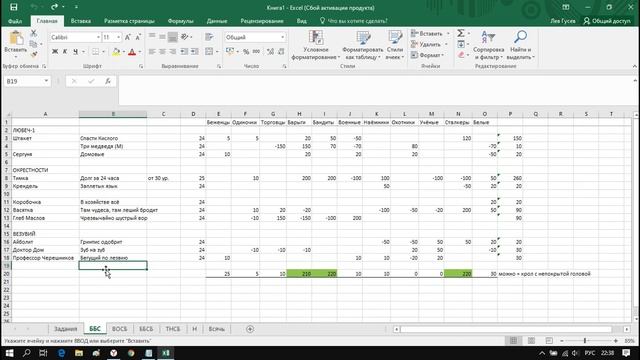Add a new sheet with plus icon
640x360 pixels.
pyautogui.click(x=250, y=329)
